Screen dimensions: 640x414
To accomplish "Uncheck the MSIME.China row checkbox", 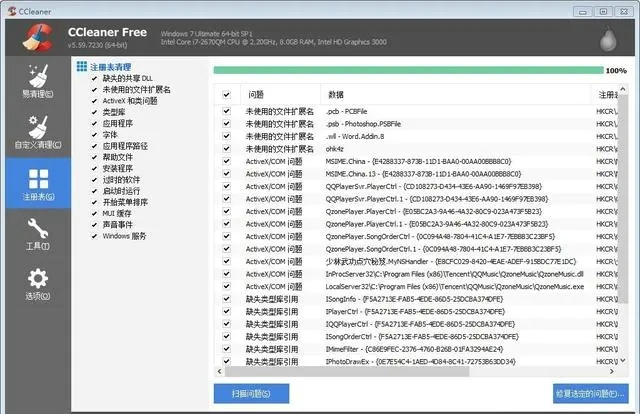I will tap(227, 161).
